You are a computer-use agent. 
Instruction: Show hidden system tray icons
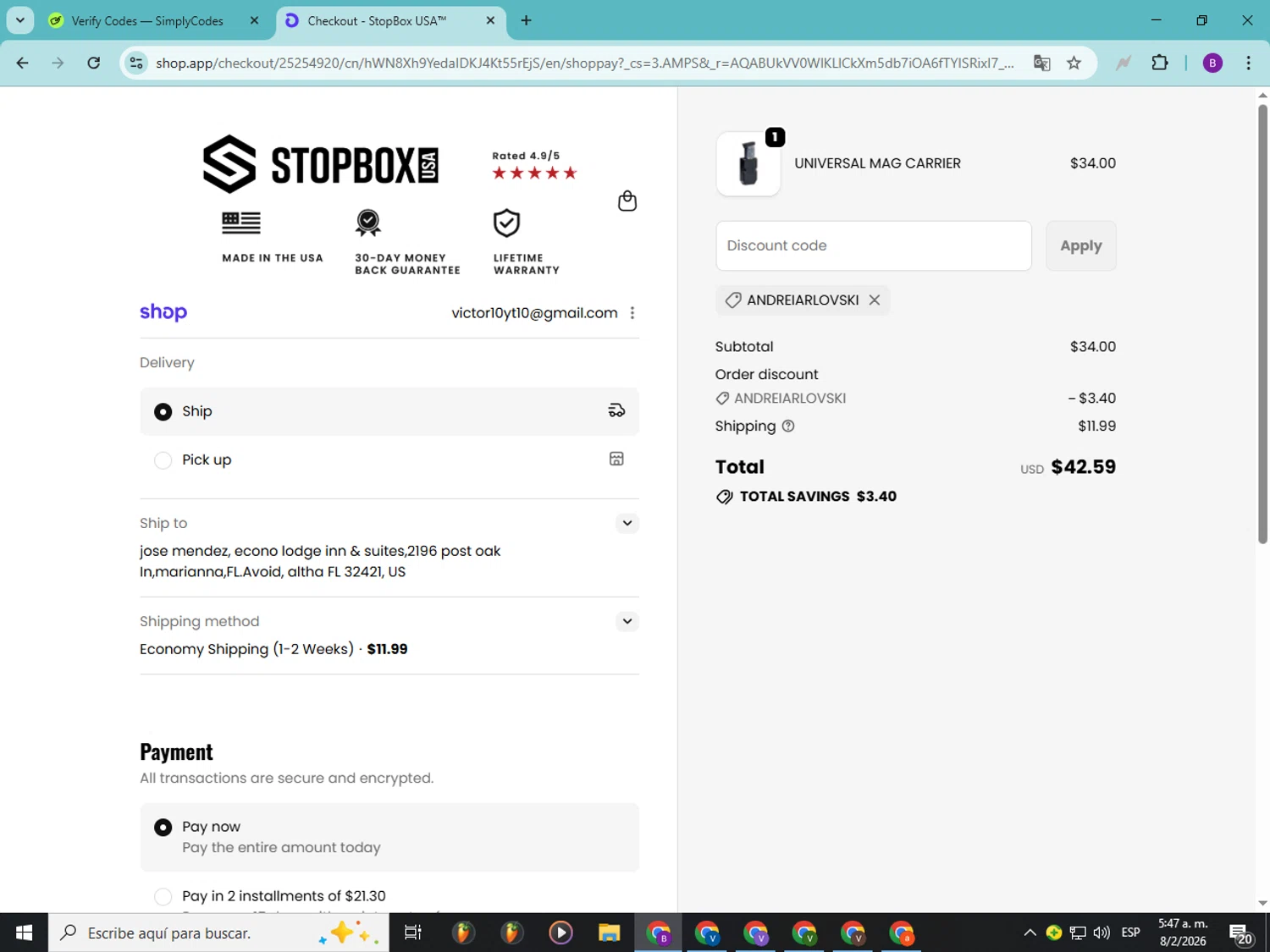(x=1030, y=933)
